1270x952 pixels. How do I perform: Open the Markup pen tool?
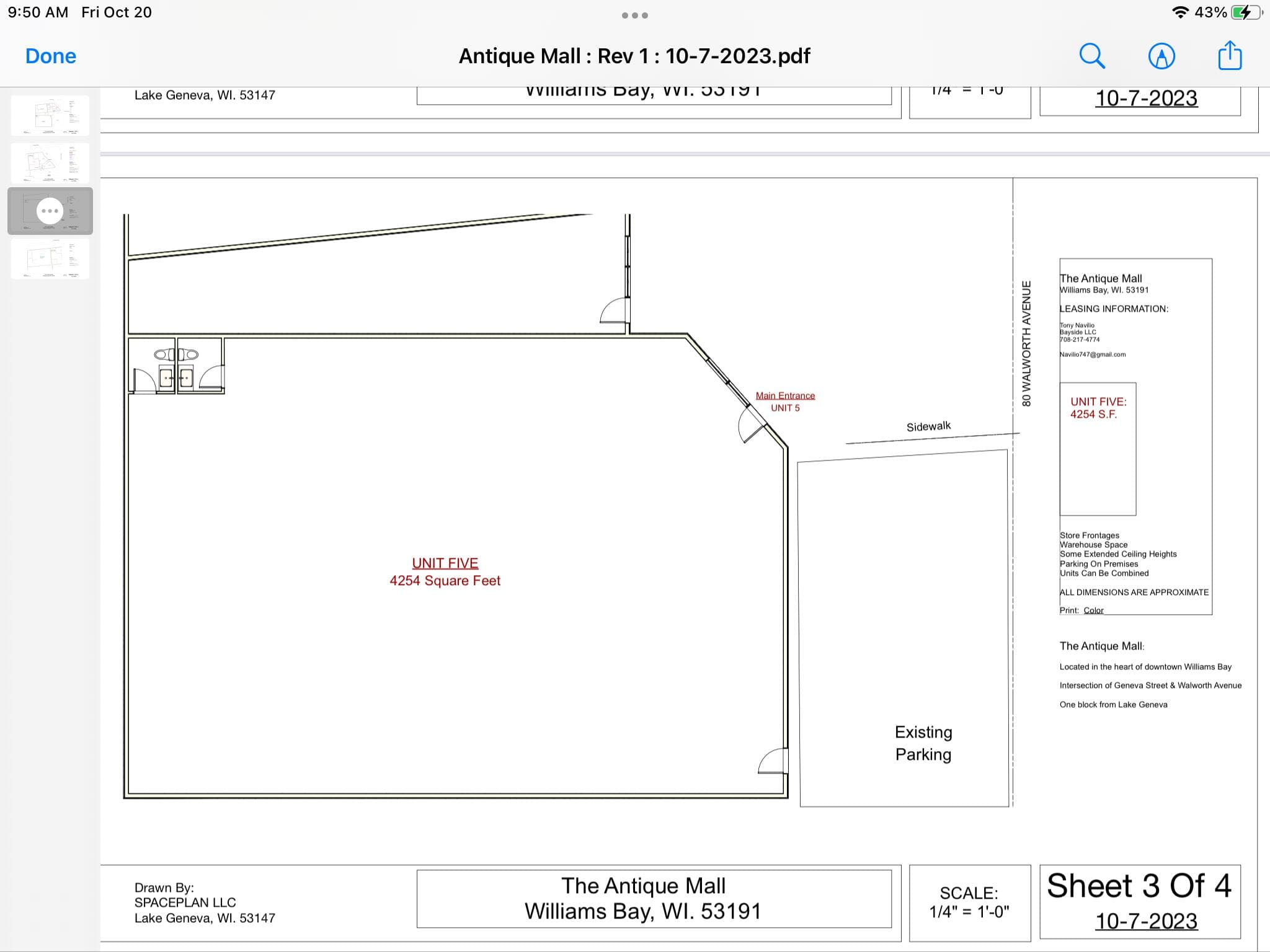pos(1161,56)
